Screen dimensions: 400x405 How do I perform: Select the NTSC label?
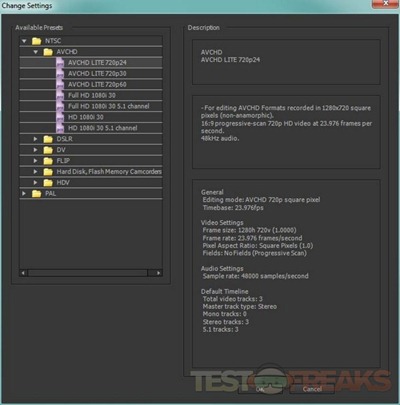pos(53,41)
